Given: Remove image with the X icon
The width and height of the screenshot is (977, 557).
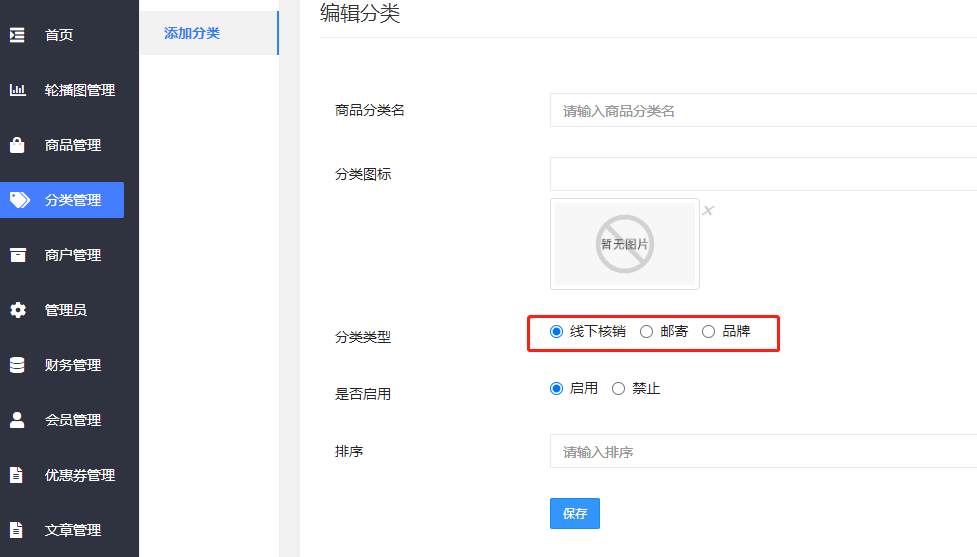Looking at the screenshot, I should 708,211.
